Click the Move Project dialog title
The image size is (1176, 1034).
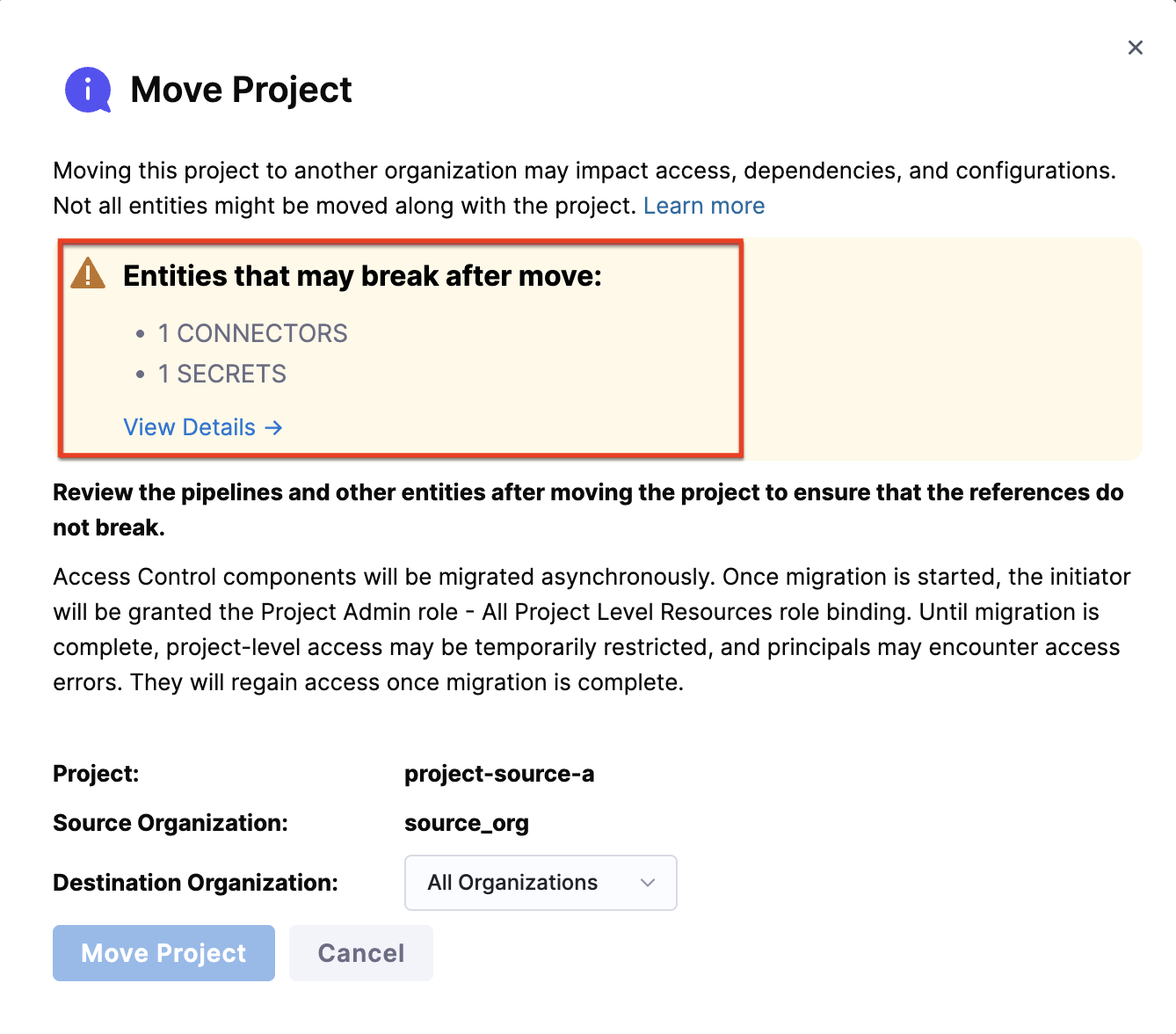pos(241,90)
